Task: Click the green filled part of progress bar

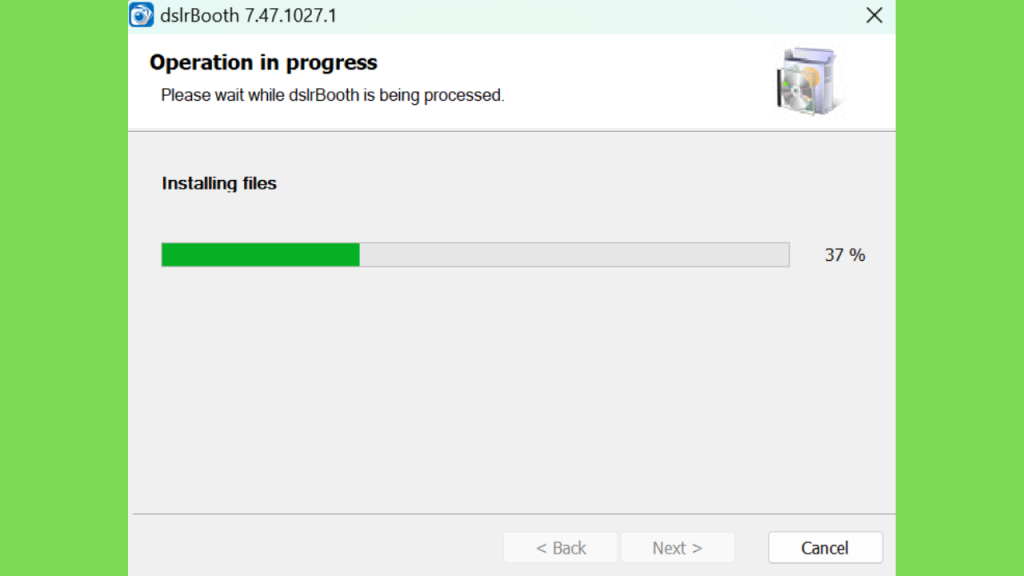Action: pos(261,255)
